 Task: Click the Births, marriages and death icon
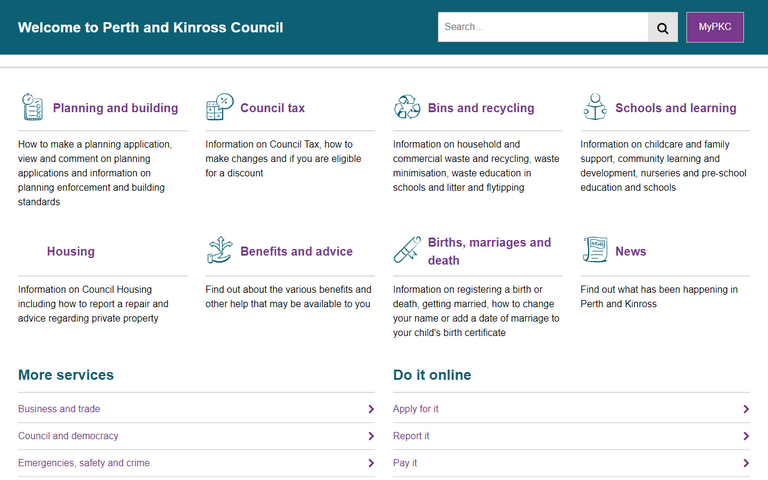click(407, 250)
